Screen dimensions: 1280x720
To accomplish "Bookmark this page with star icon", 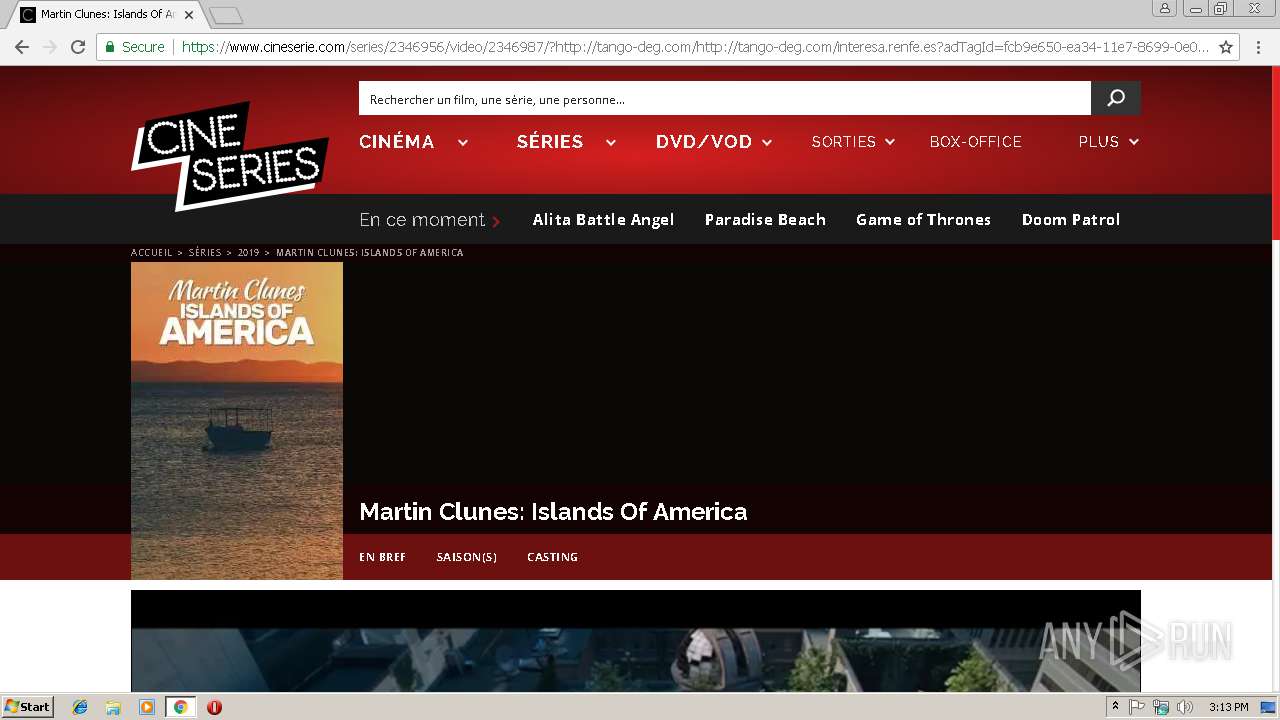I will pos(1226,47).
